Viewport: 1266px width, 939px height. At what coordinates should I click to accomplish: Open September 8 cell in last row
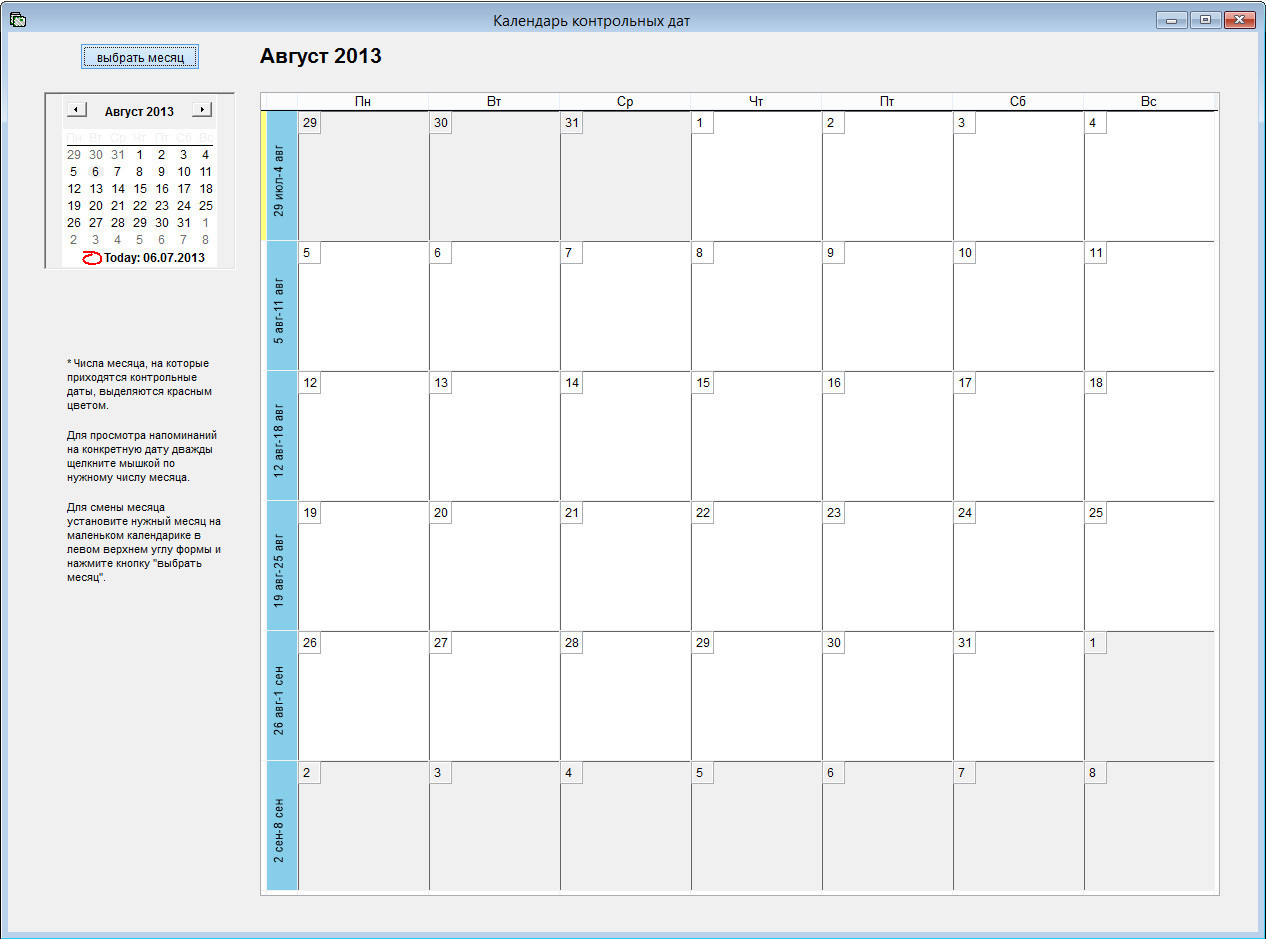pos(1149,826)
